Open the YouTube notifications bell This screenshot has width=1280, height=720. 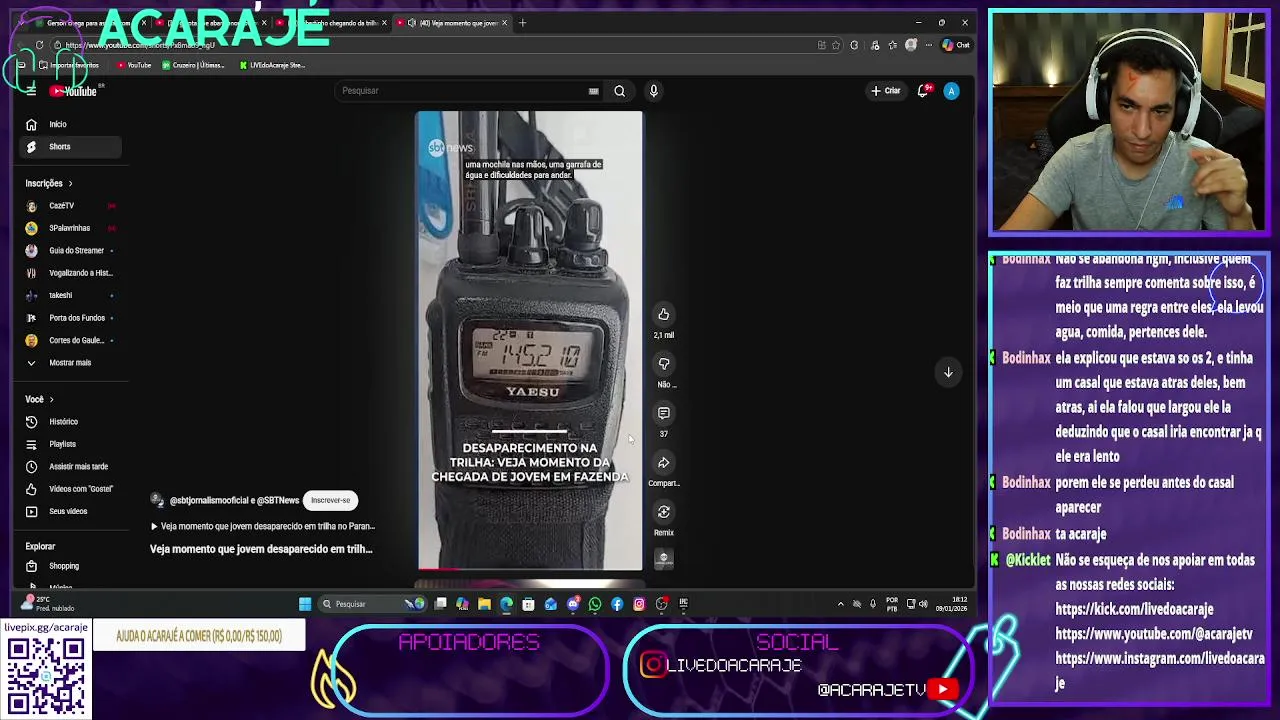click(923, 91)
